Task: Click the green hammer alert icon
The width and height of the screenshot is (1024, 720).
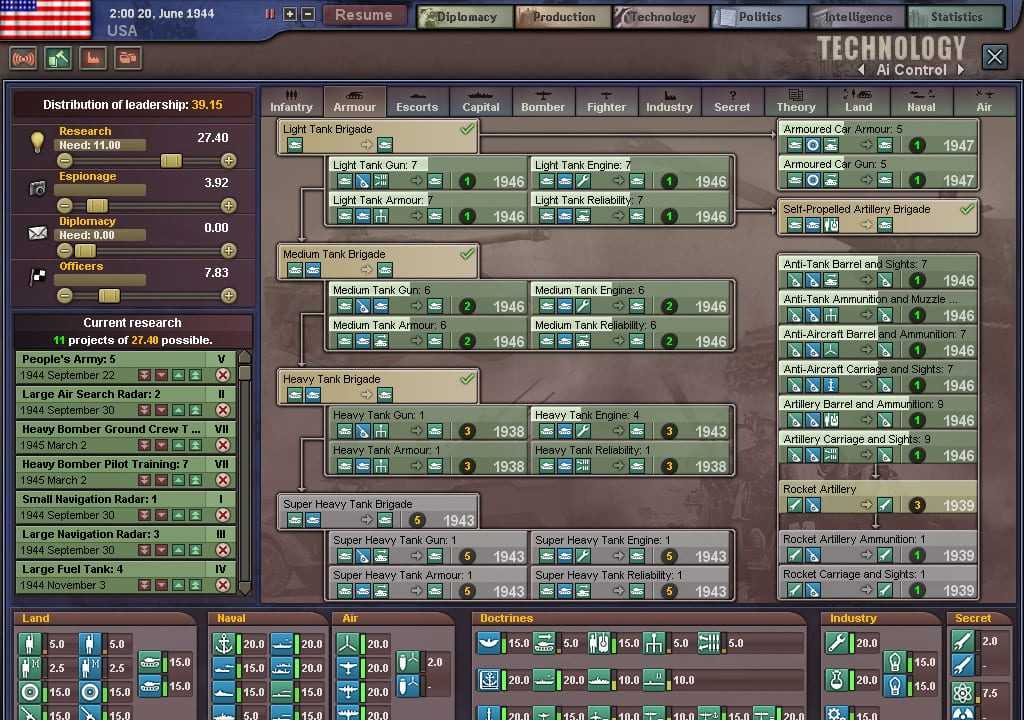Action: coord(58,59)
